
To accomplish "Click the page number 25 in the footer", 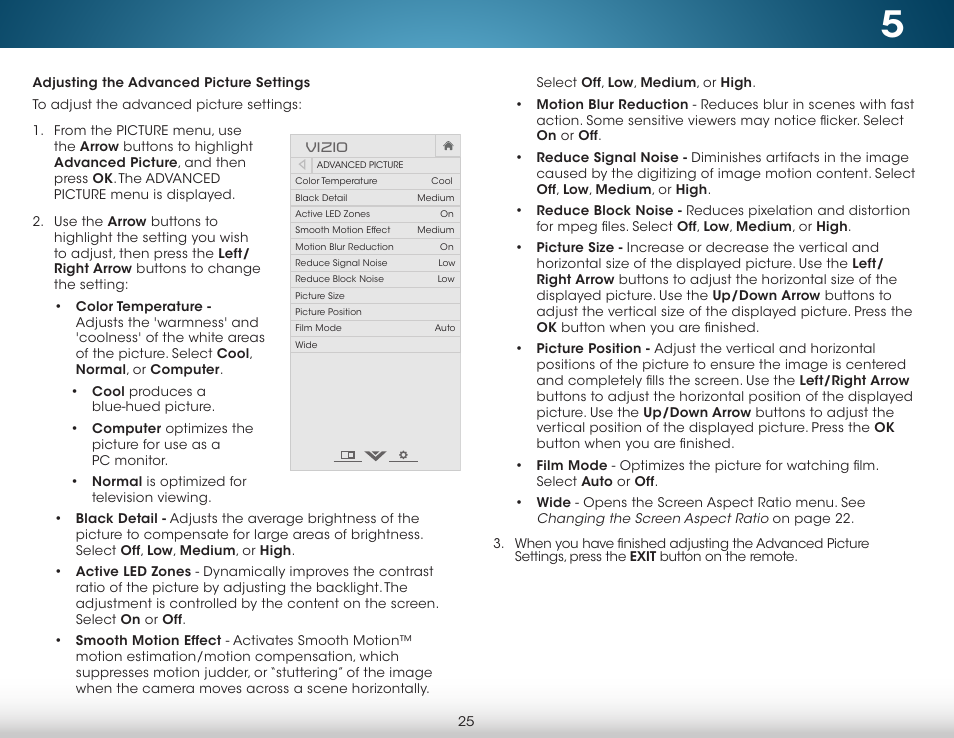I will pyautogui.click(x=466, y=721).
